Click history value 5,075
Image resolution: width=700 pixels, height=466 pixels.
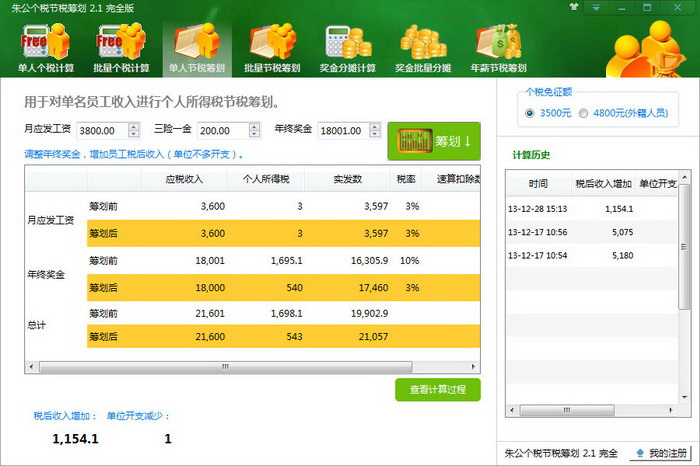tap(622, 232)
